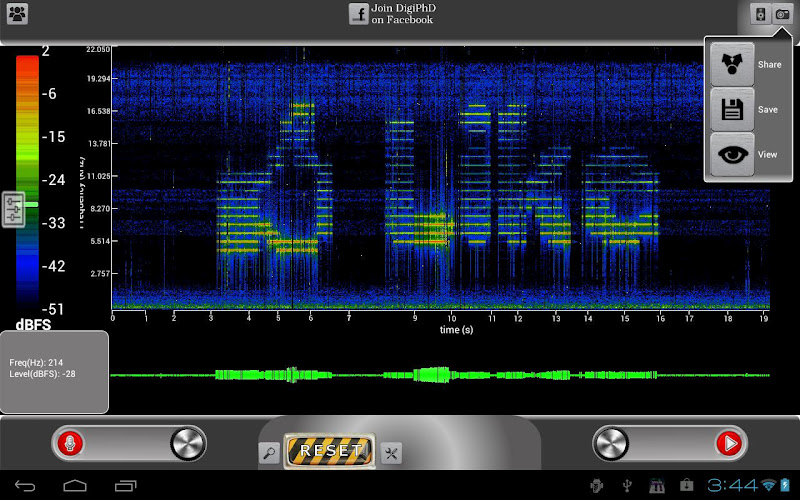The width and height of the screenshot is (800, 500).
Task: Tap the magnifier zoom icon
Action: pos(269,453)
